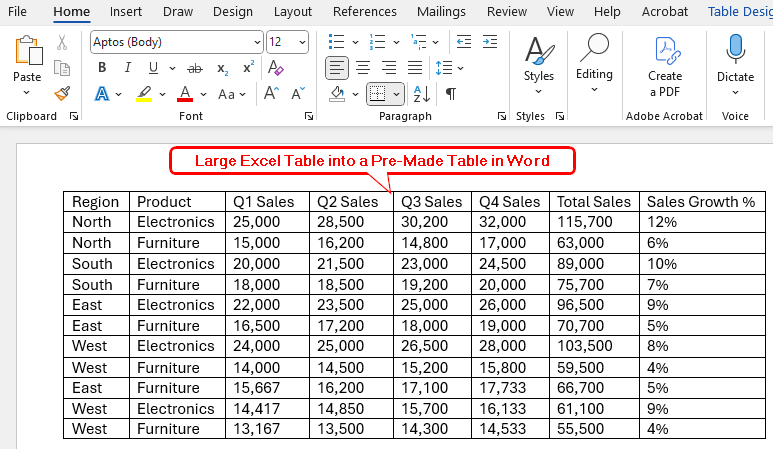The height and width of the screenshot is (449, 773).
Task: Apply the yellow text highlight color
Action: point(143,94)
